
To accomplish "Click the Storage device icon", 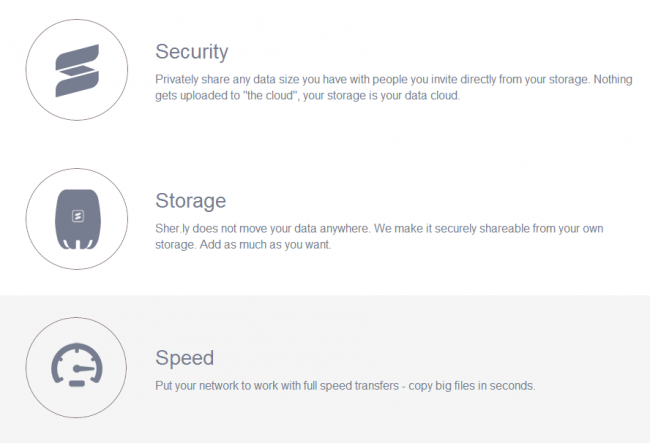I will pyautogui.click(x=78, y=219).
